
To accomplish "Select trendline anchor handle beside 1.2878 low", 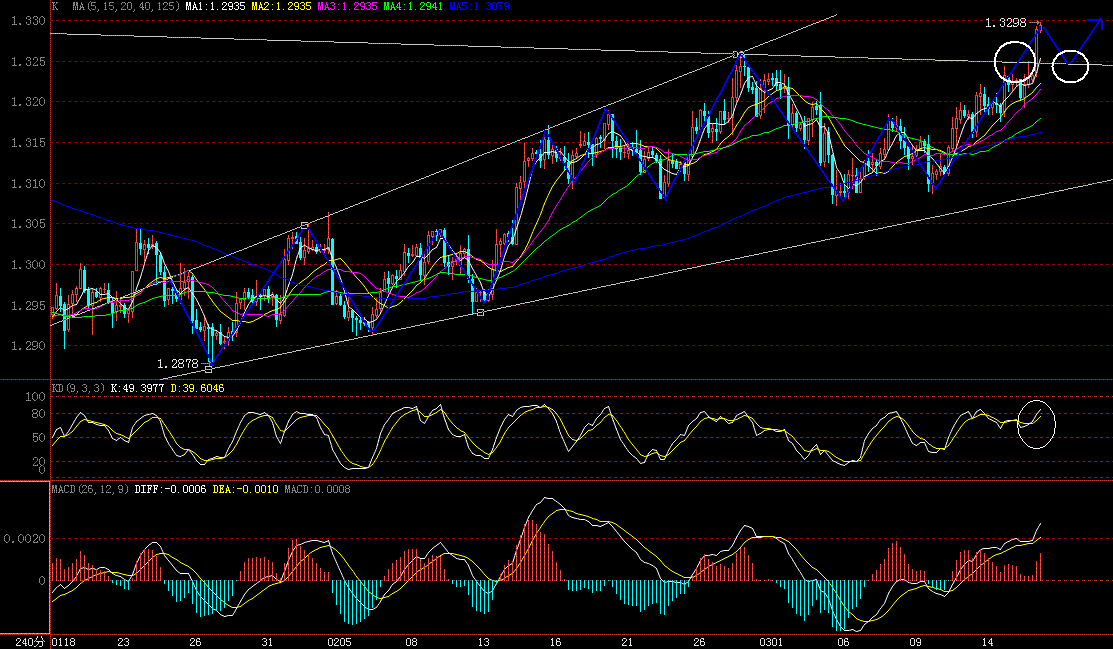I will (x=209, y=369).
